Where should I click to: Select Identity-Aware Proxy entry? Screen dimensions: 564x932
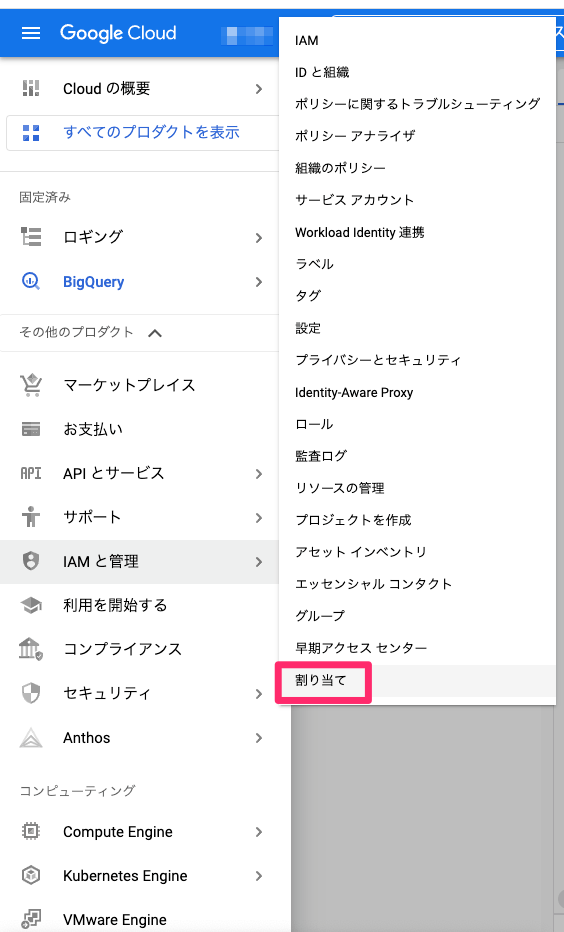pyautogui.click(x=417, y=392)
